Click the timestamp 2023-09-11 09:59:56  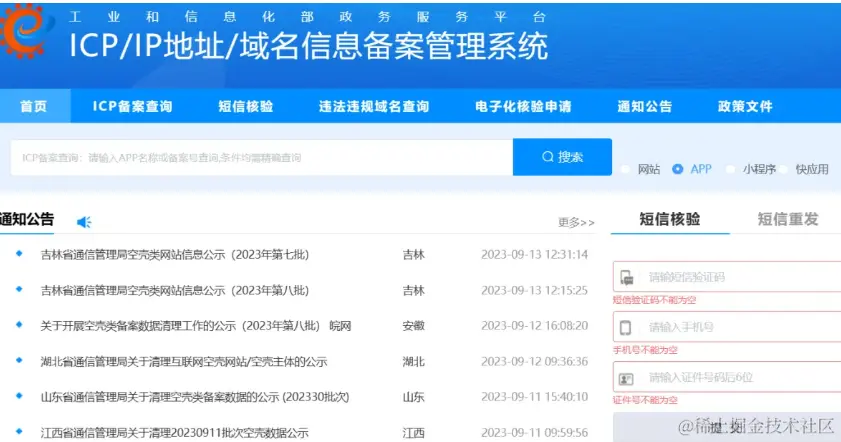point(535,432)
